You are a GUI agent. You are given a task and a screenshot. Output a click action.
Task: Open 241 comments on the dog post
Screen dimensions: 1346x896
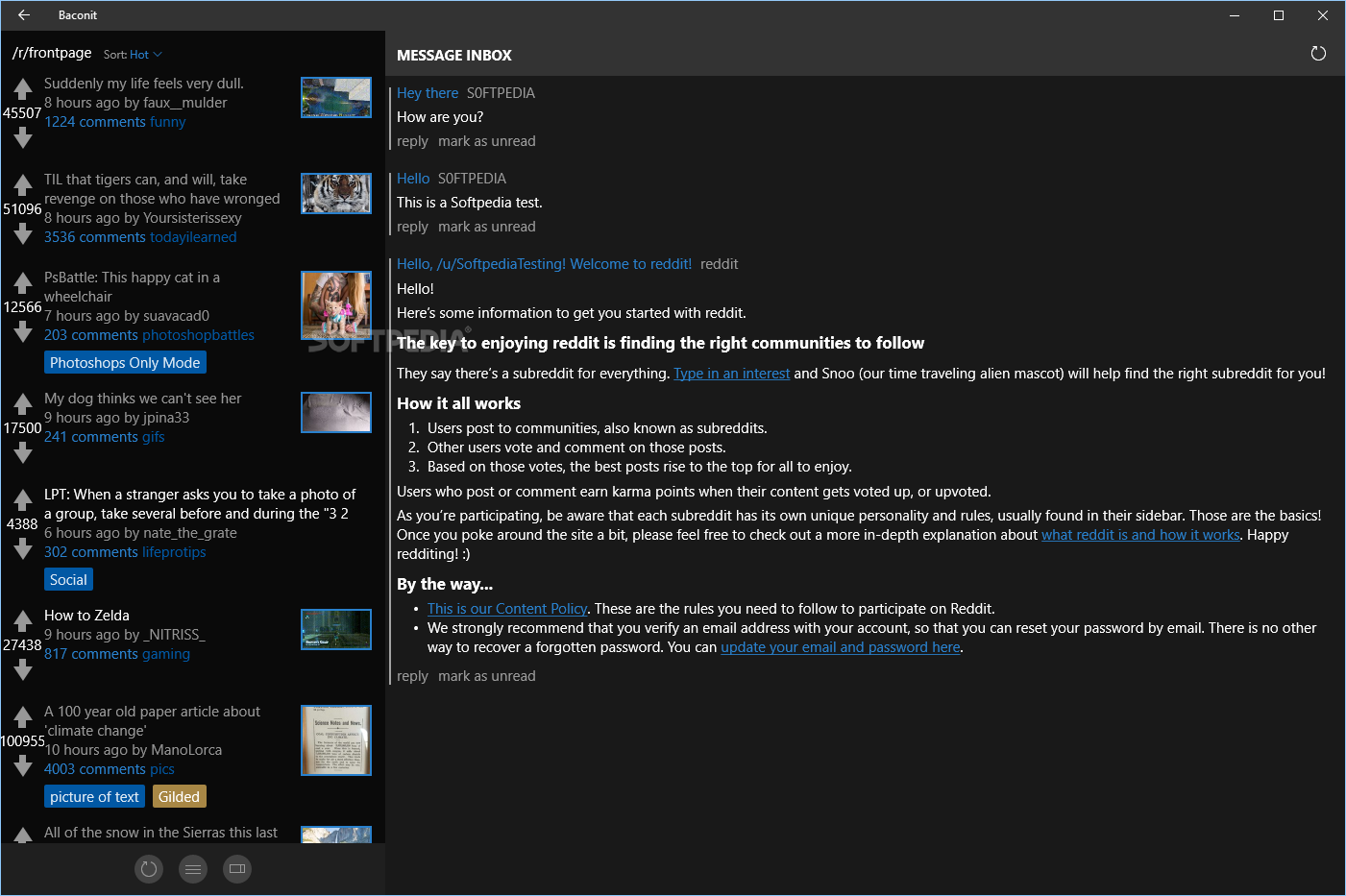[x=91, y=437]
